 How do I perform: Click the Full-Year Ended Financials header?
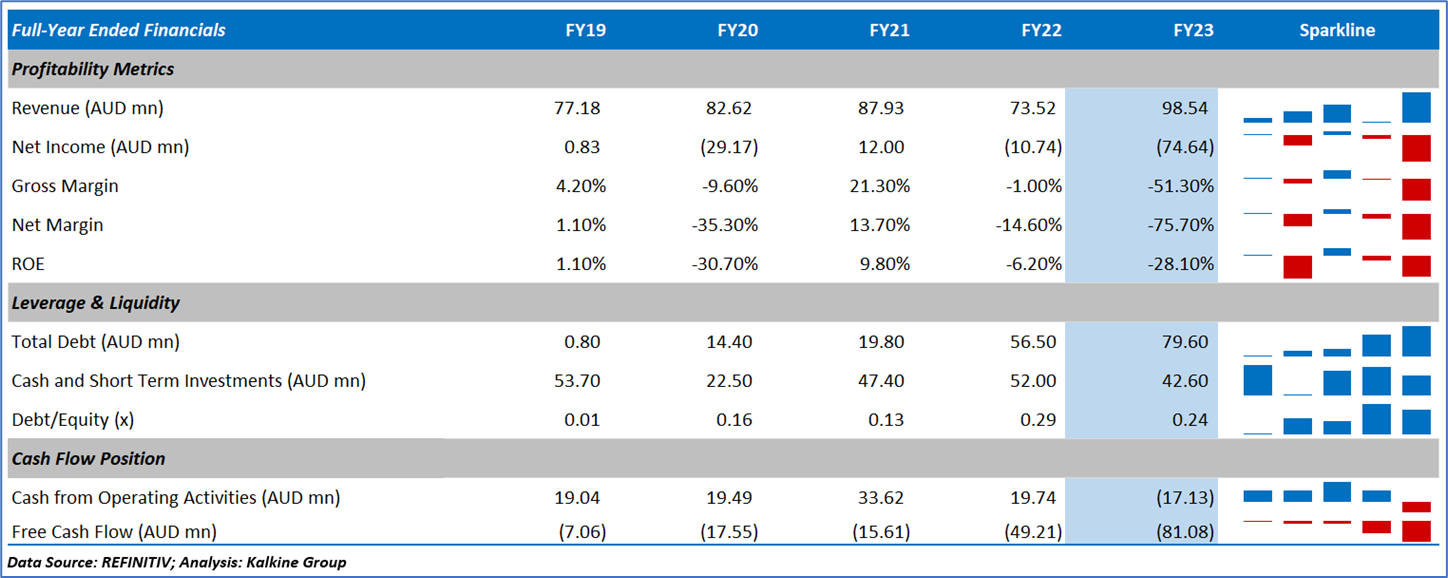coord(118,30)
